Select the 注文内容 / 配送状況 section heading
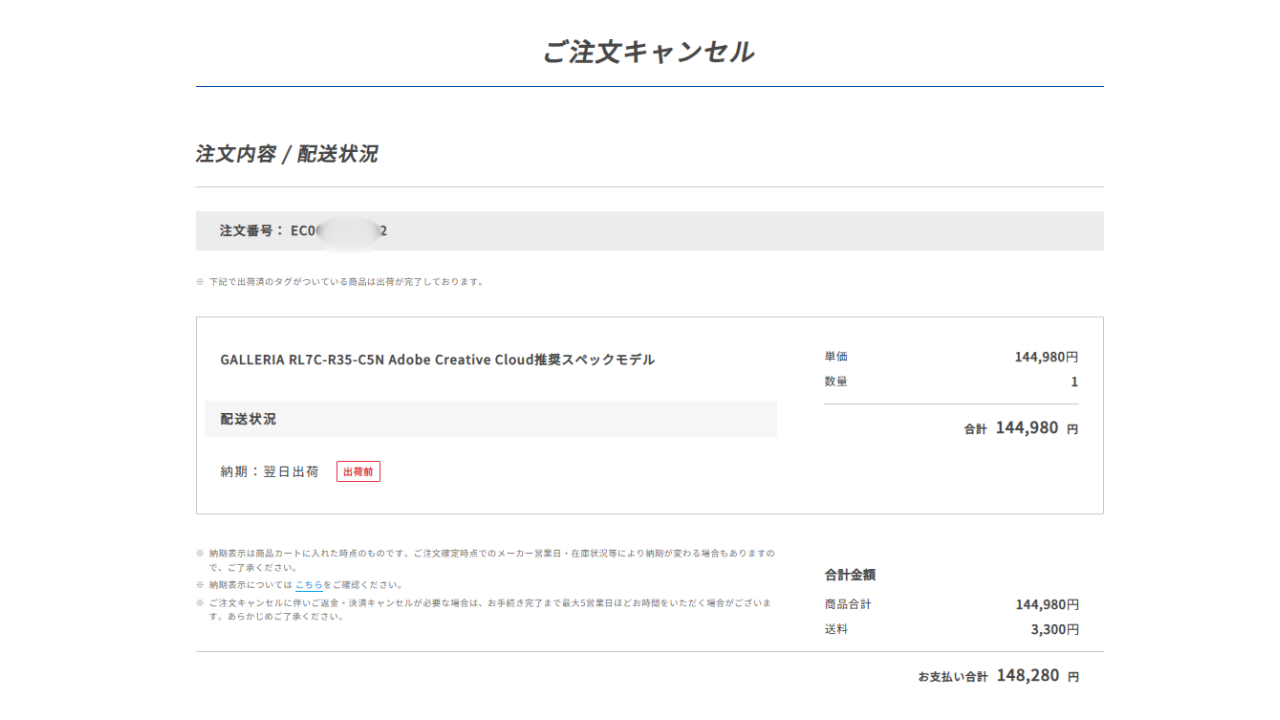Screen dimensions: 1280x720 click(287, 154)
